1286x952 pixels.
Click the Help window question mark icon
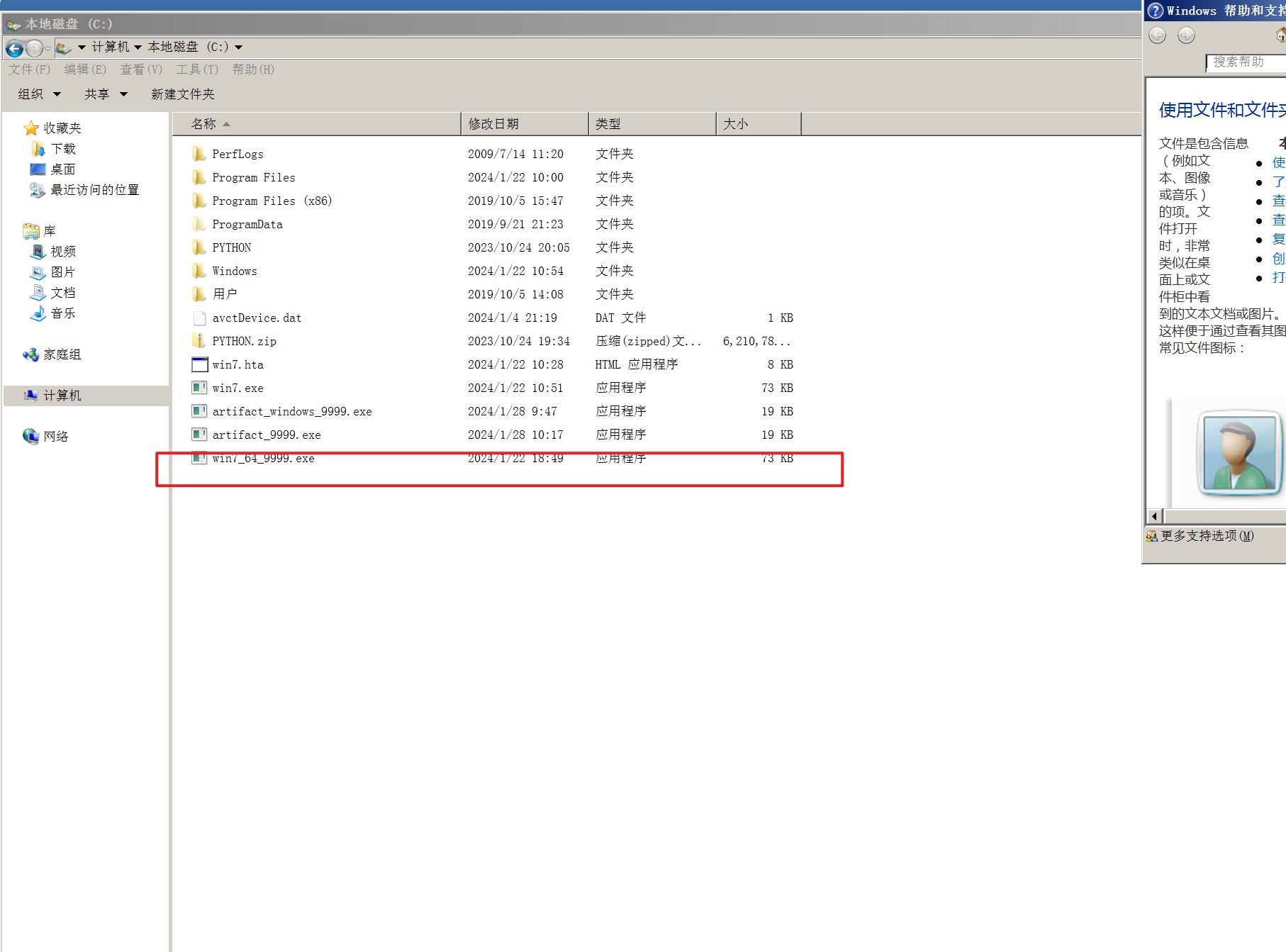(1156, 11)
